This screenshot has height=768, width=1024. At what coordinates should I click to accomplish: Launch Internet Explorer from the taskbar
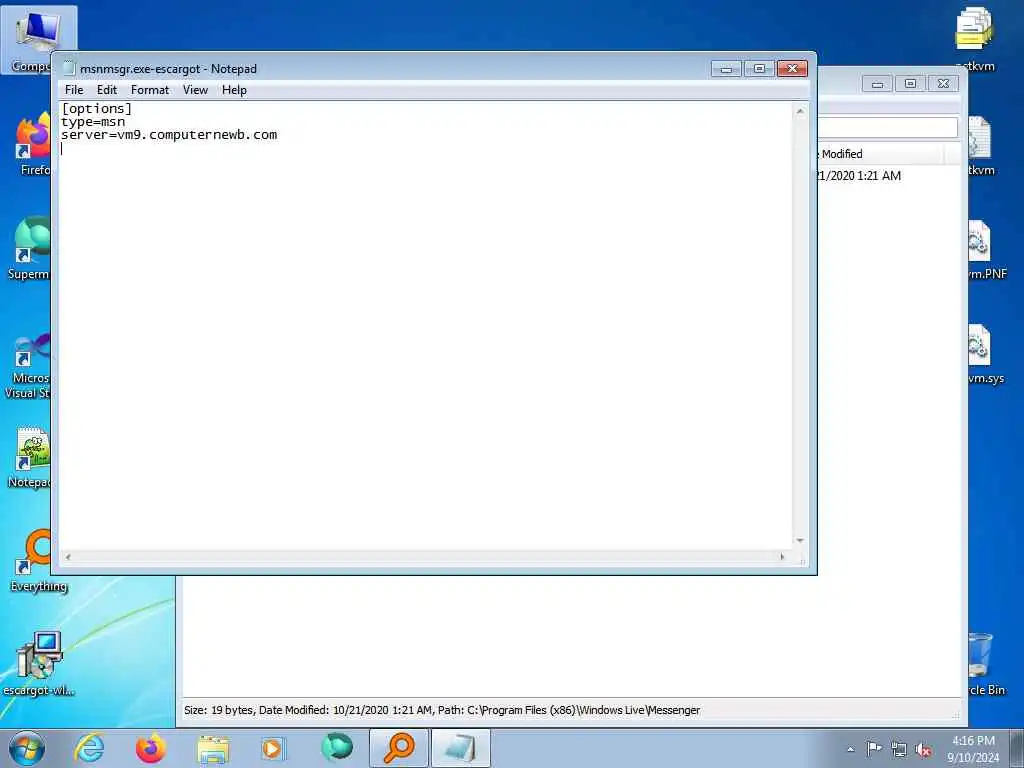click(89, 748)
